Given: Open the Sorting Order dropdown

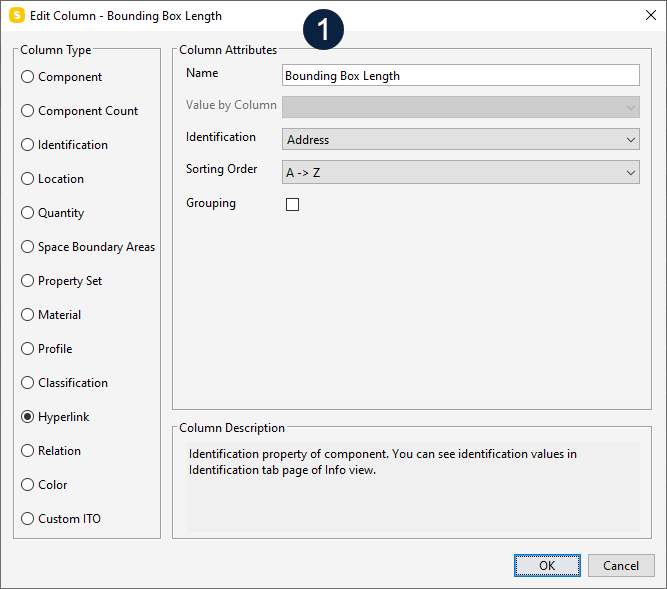Looking at the screenshot, I should 461,172.
